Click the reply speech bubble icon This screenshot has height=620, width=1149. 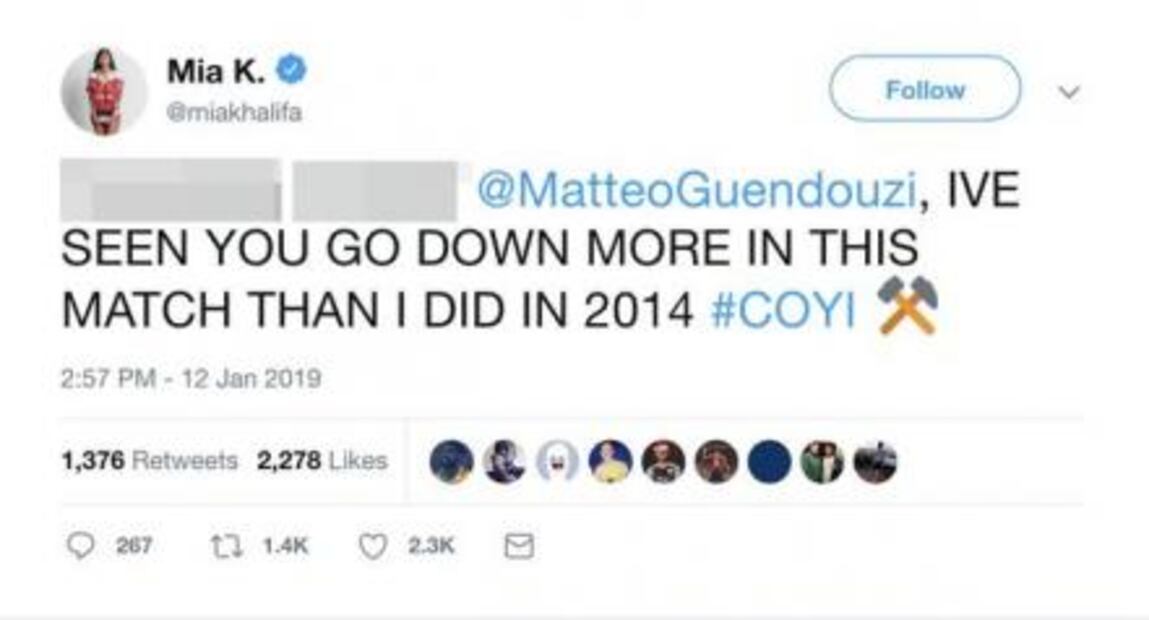click(76, 545)
